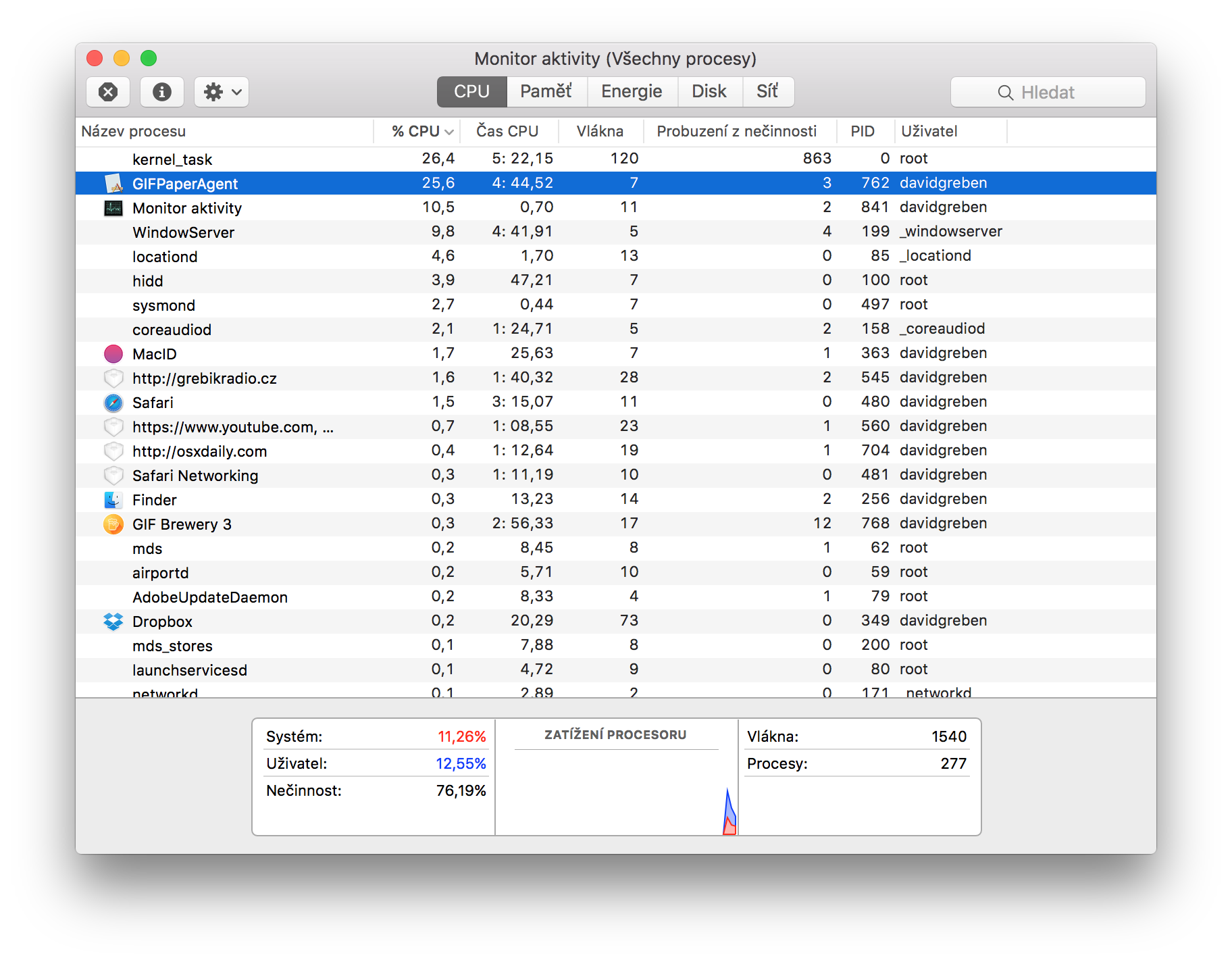Click the shield icon beside http://grebikradio.cz
This screenshot has width=1232, height=962.
tap(113, 378)
